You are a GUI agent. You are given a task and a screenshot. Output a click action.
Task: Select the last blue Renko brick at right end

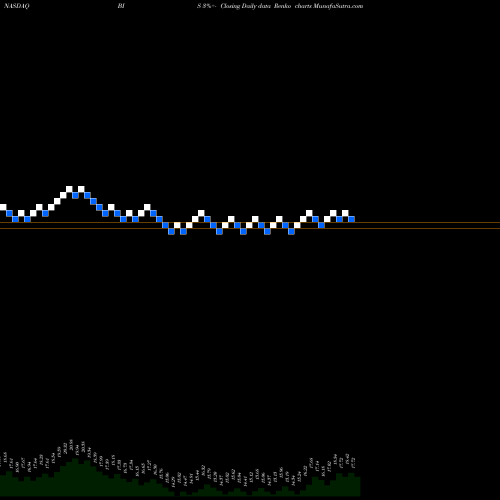click(x=351, y=219)
